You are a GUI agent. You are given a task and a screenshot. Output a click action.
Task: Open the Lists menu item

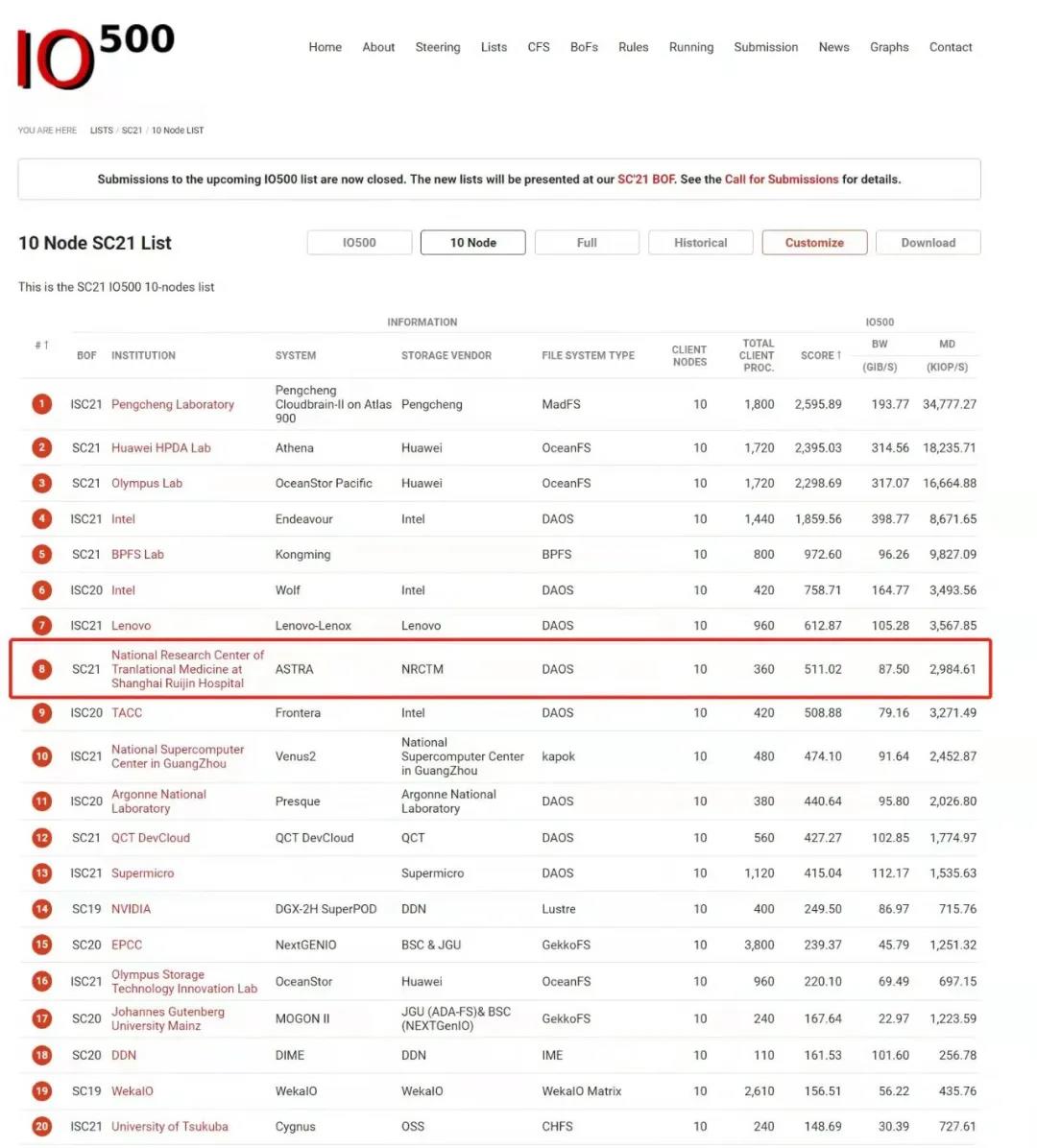point(494,47)
